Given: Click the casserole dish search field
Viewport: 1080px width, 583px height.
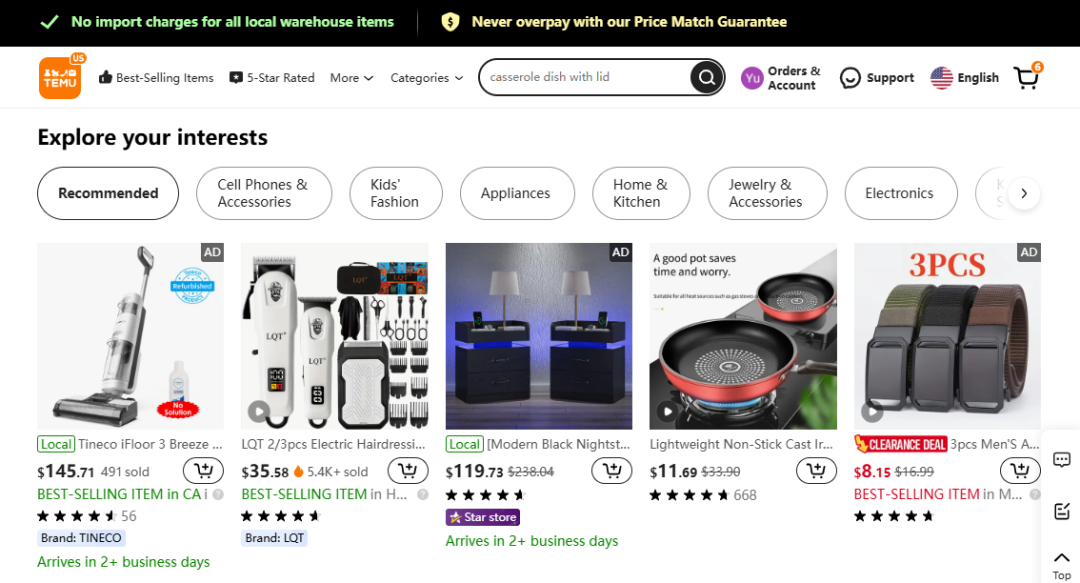Looking at the screenshot, I should point(585,77).
